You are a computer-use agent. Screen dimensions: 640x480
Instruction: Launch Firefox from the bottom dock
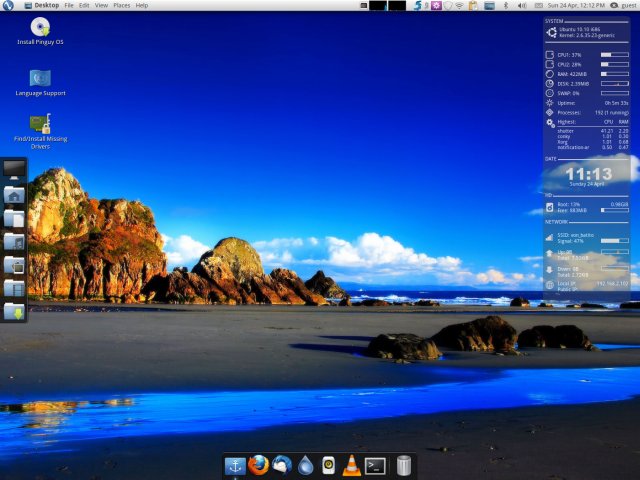(258, 465)
